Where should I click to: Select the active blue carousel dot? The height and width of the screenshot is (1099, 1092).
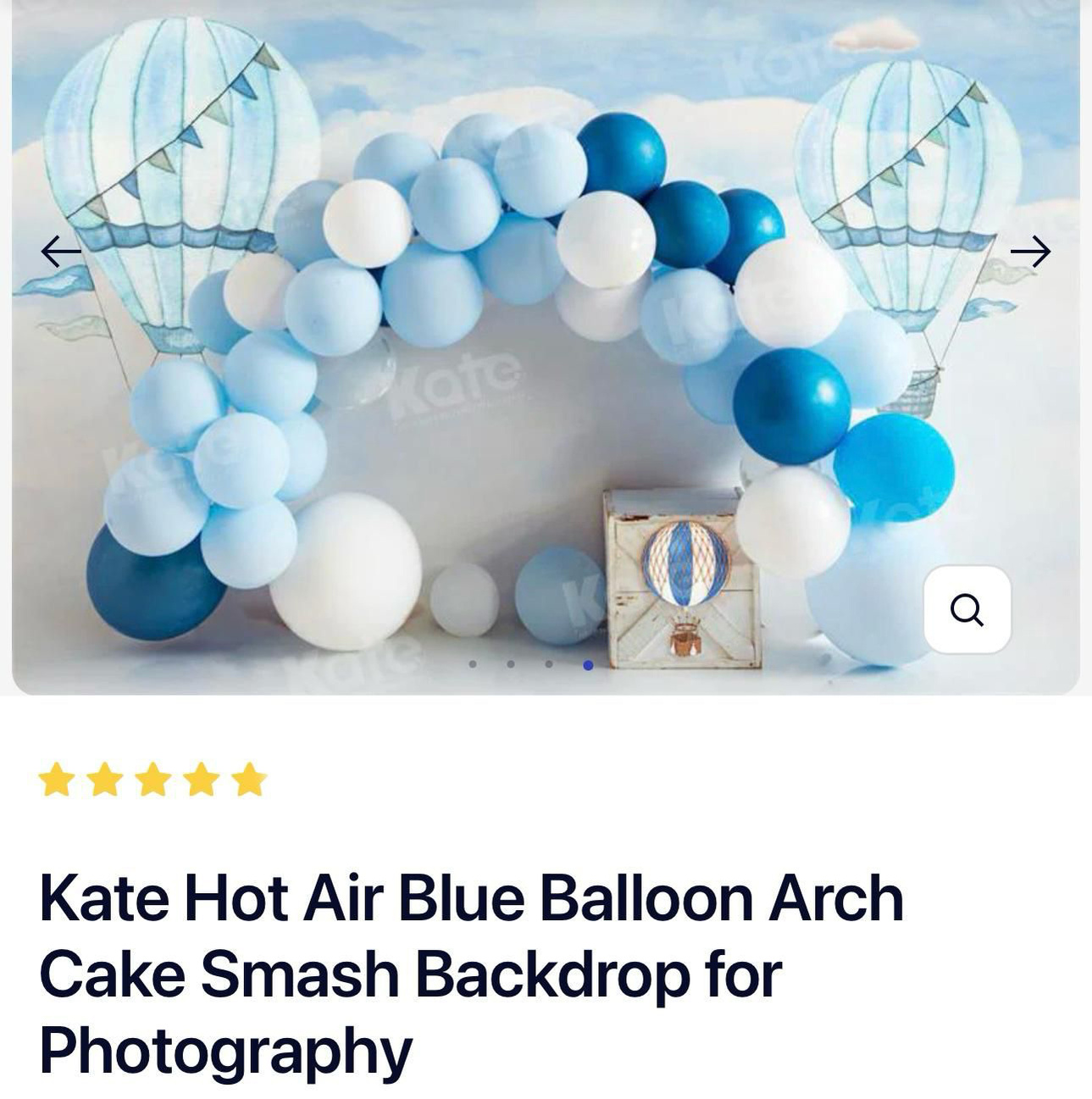click(588, 665)
